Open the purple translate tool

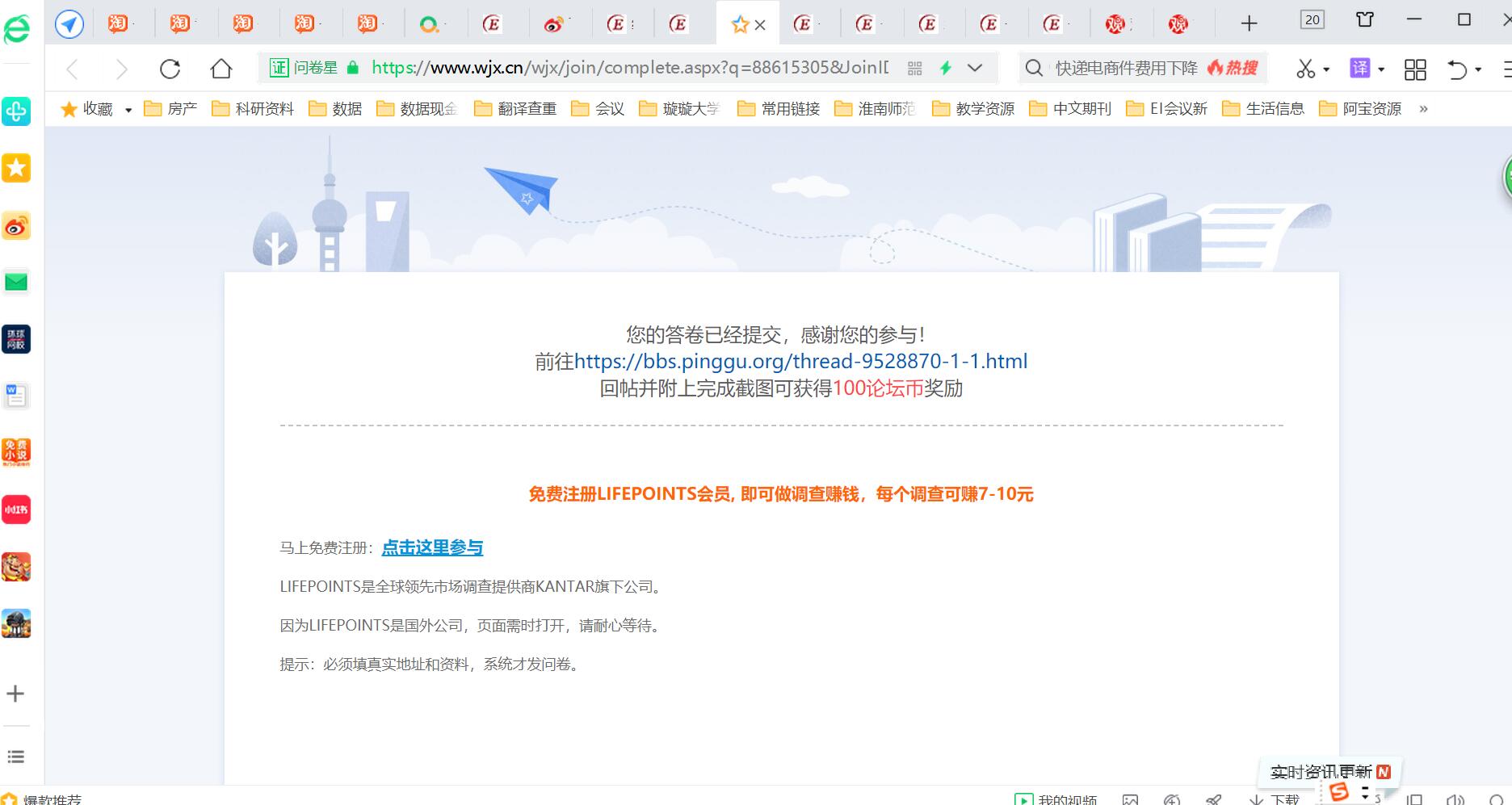[x=1360, y=69]
